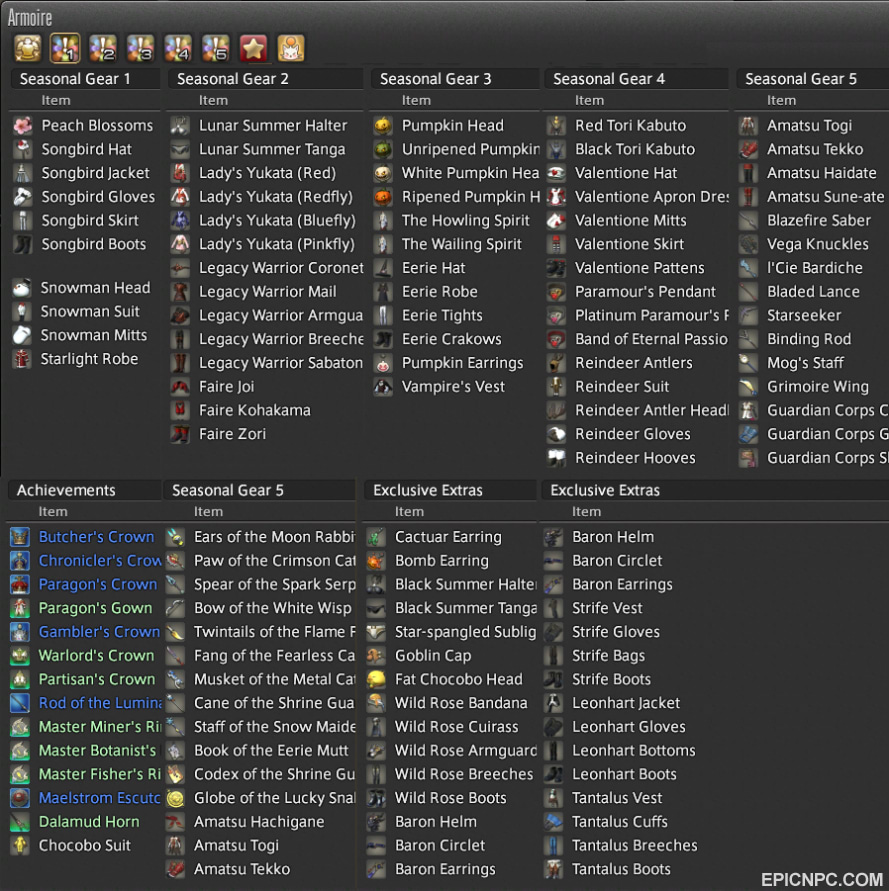Click the Cactuar Earring item icon
Viewport: 889px width, 891px height.
(x=376, y=537)
